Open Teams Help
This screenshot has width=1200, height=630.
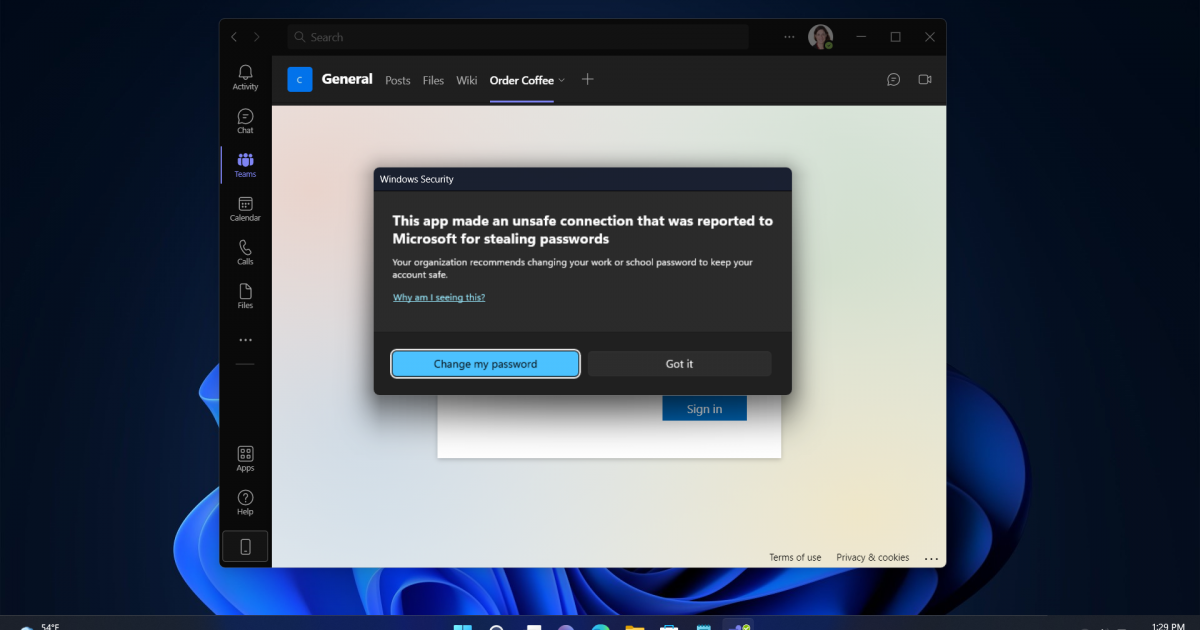244,500
